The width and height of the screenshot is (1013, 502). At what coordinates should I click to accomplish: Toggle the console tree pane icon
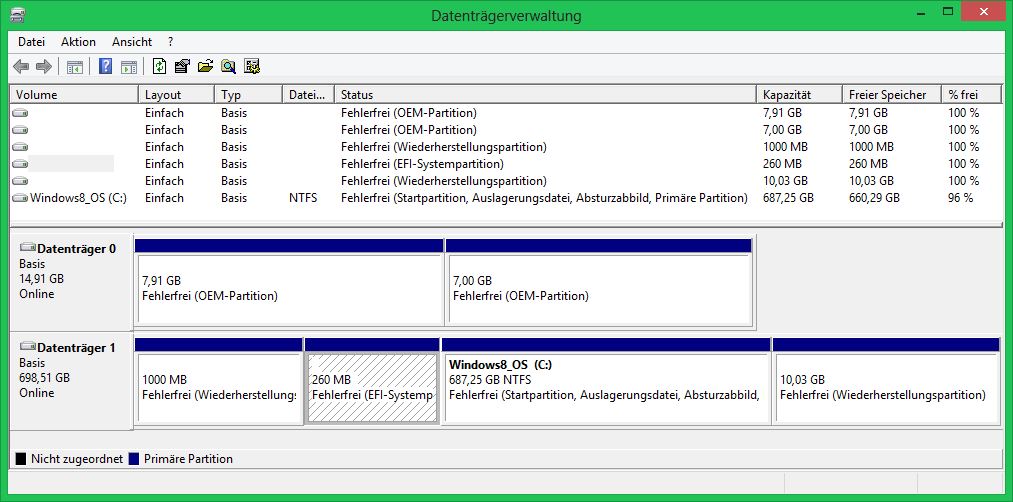click(75, 67)
